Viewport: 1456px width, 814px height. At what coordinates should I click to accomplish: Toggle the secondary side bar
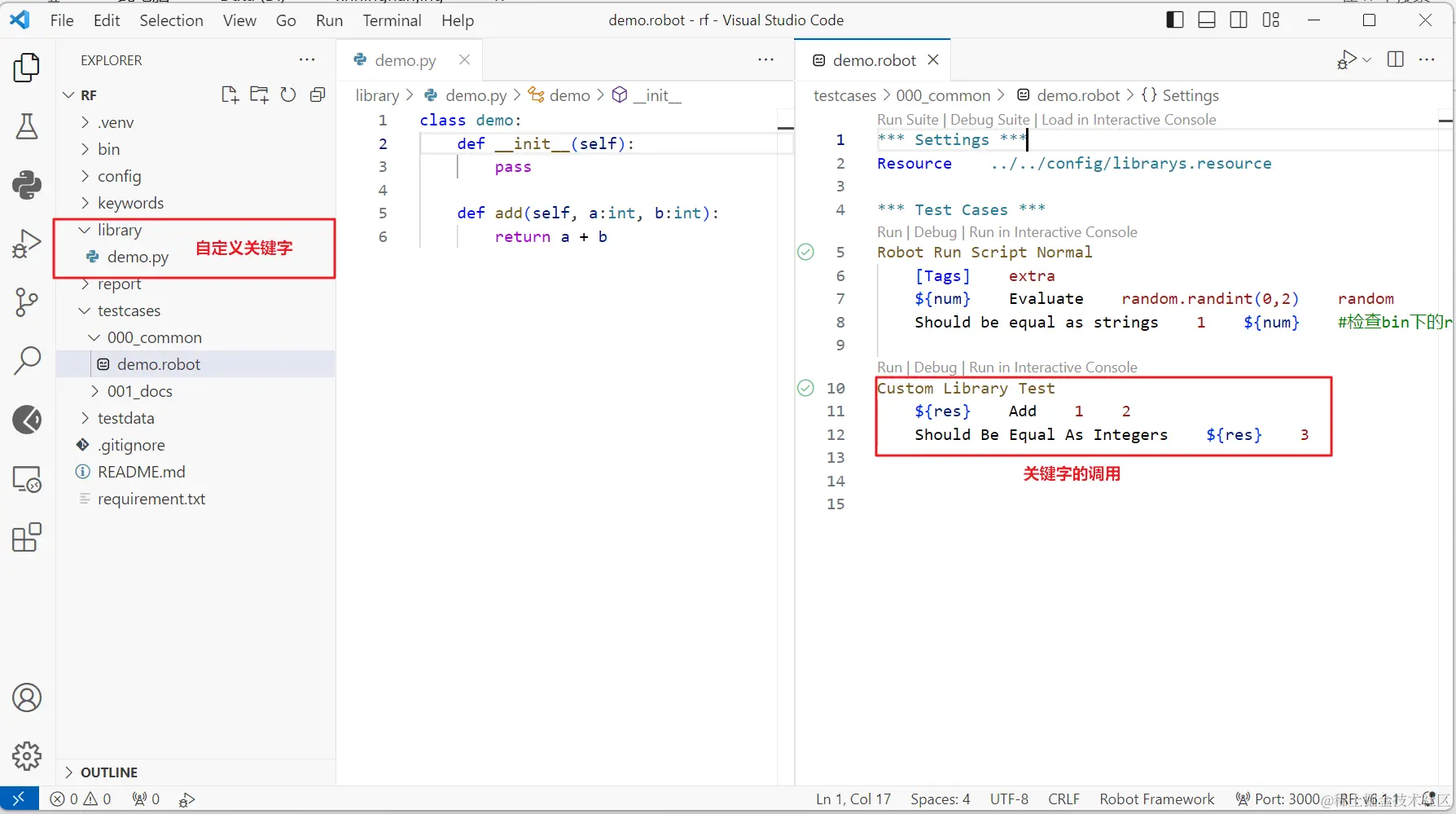(1239, 20)
